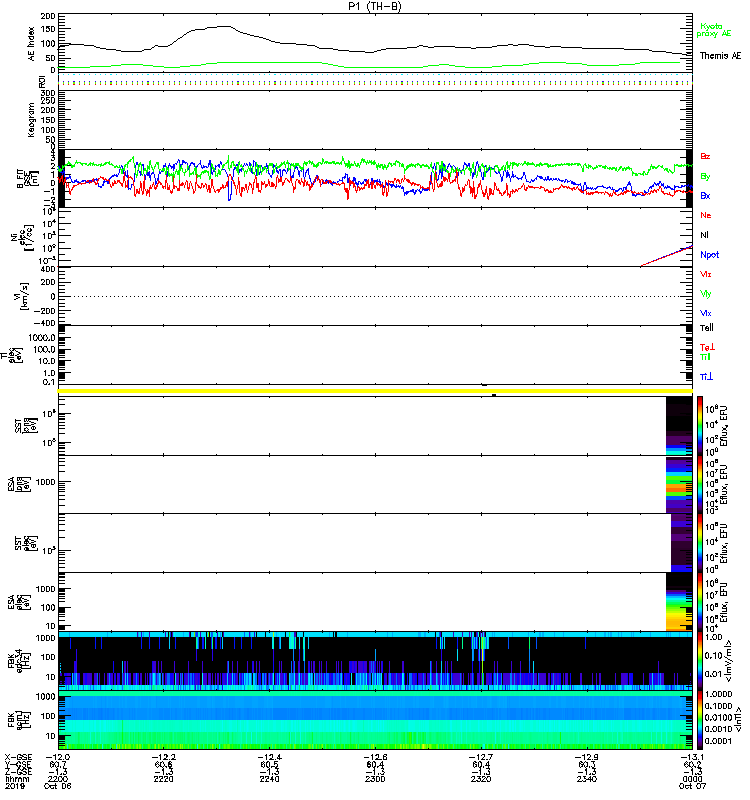
Task: Click the blue Bx legend entry
Action: pyautogui.click(x=706, y=196)
